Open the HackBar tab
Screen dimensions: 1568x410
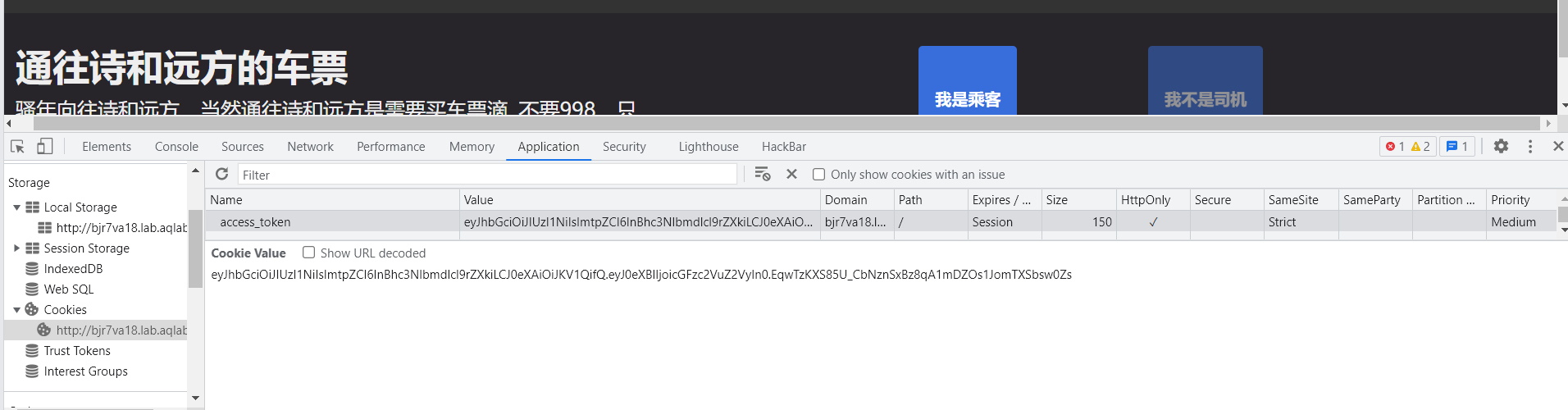tap(784, 146)
